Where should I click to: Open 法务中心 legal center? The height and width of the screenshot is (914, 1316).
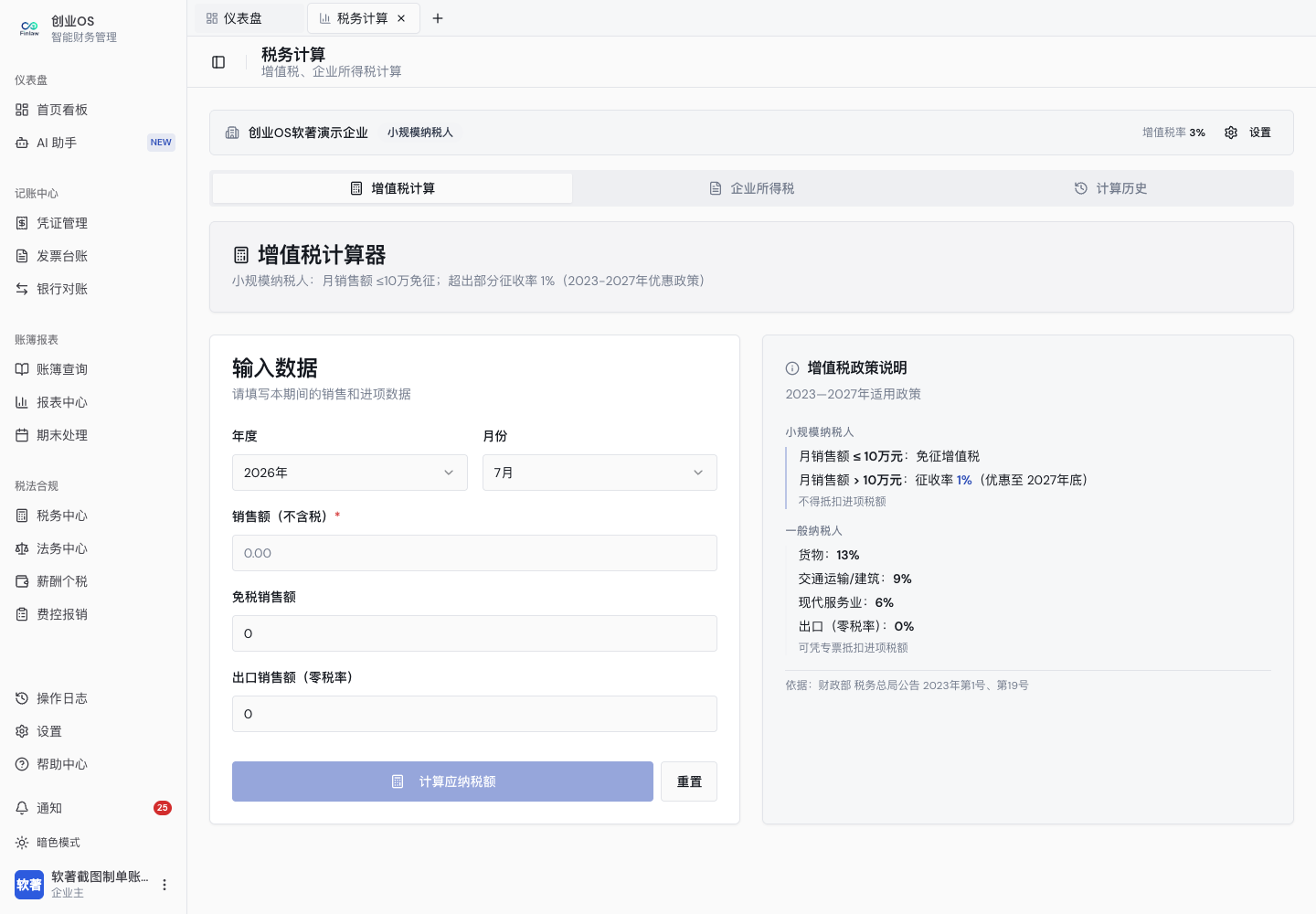tap(92, 548)
